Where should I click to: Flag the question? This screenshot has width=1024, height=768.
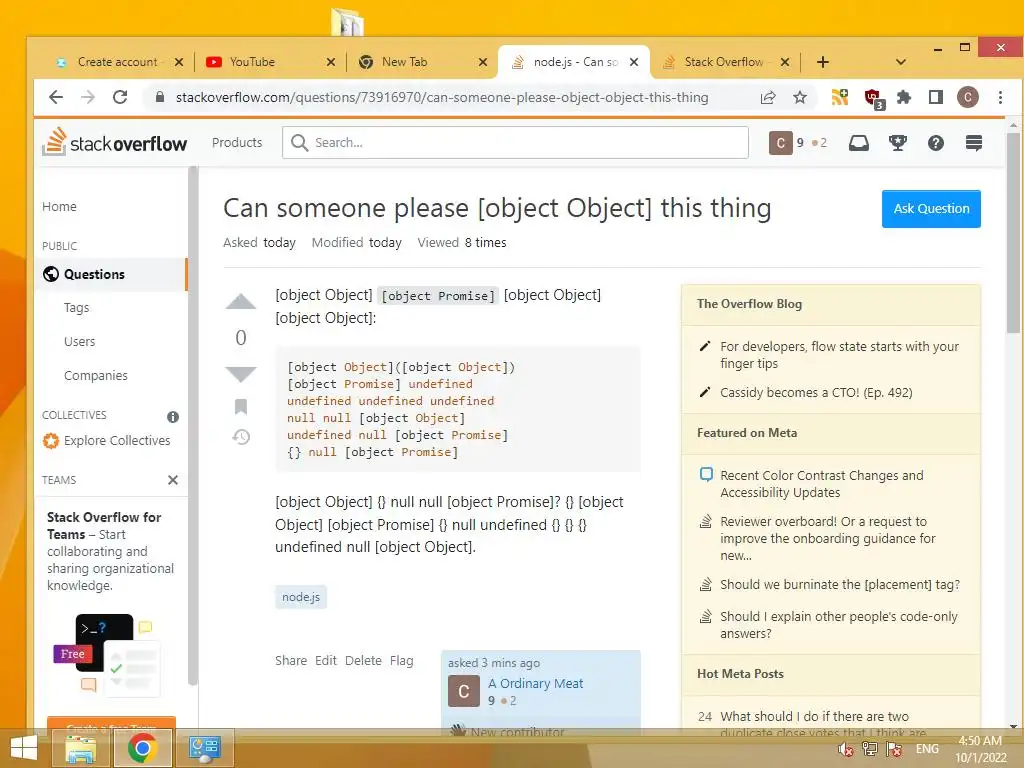[x=402, y=660]
